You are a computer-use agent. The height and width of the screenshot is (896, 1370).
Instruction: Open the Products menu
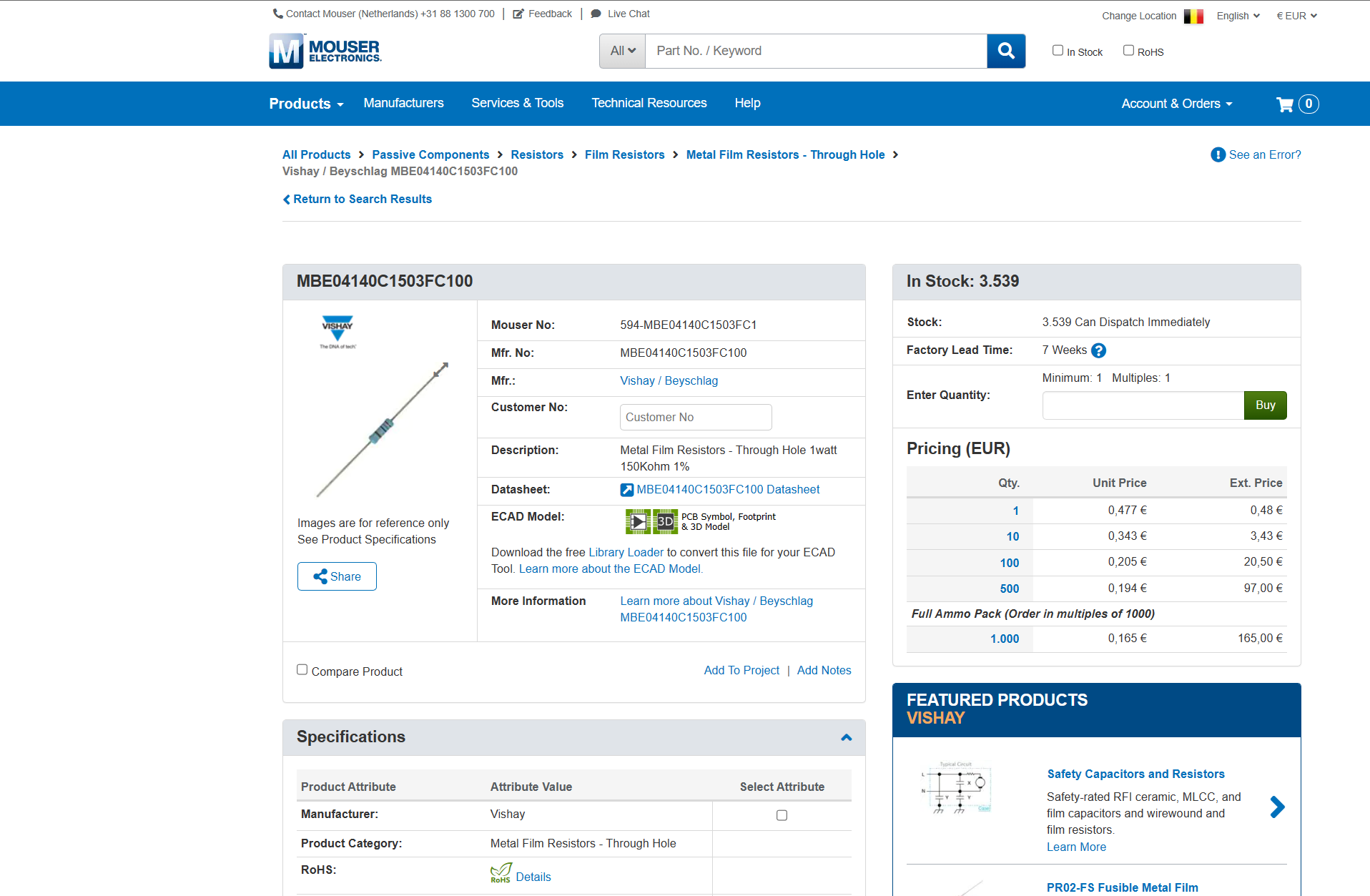(x=306, y=104)
